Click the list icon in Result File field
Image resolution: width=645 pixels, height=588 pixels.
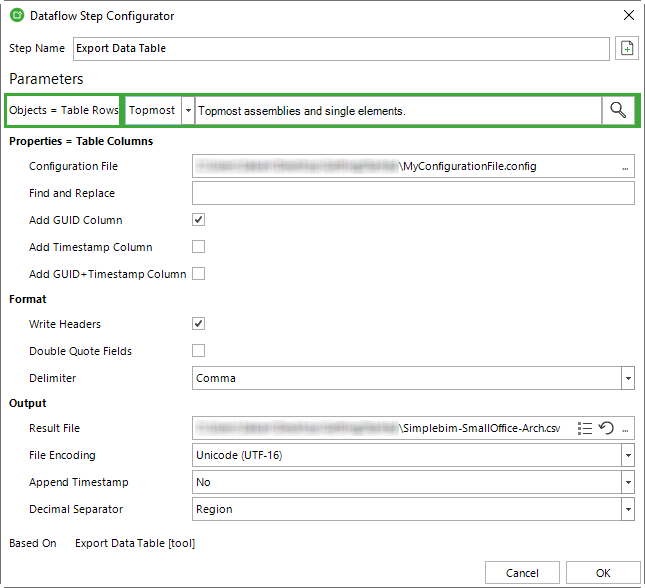tap(585, 428)
